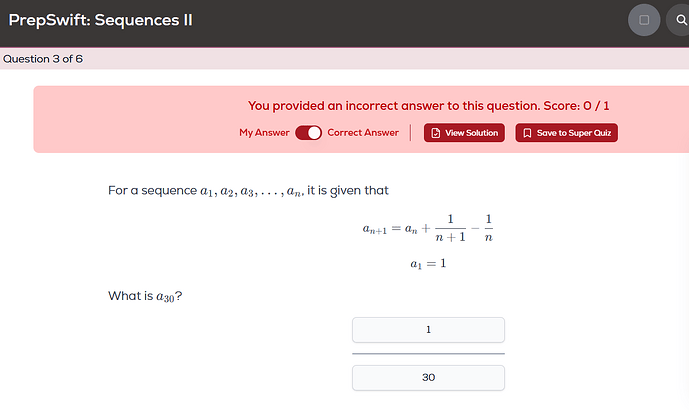The image size is (689, 412).
Task: Select the "My Answer" label
Action: [x=264, y=133]
